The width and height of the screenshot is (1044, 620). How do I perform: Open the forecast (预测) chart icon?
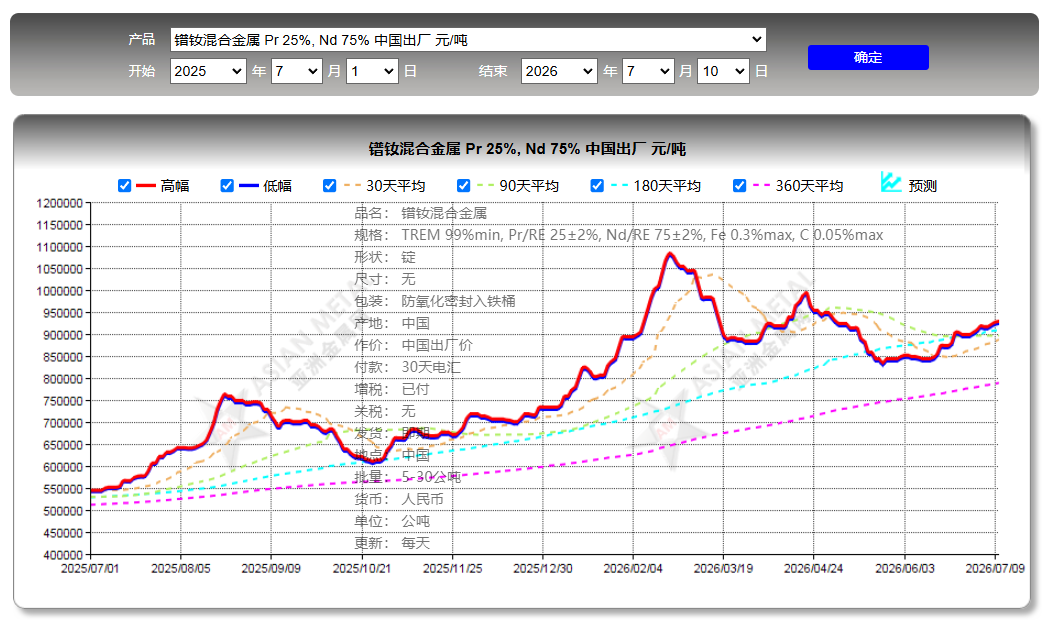tap(891, 182)
